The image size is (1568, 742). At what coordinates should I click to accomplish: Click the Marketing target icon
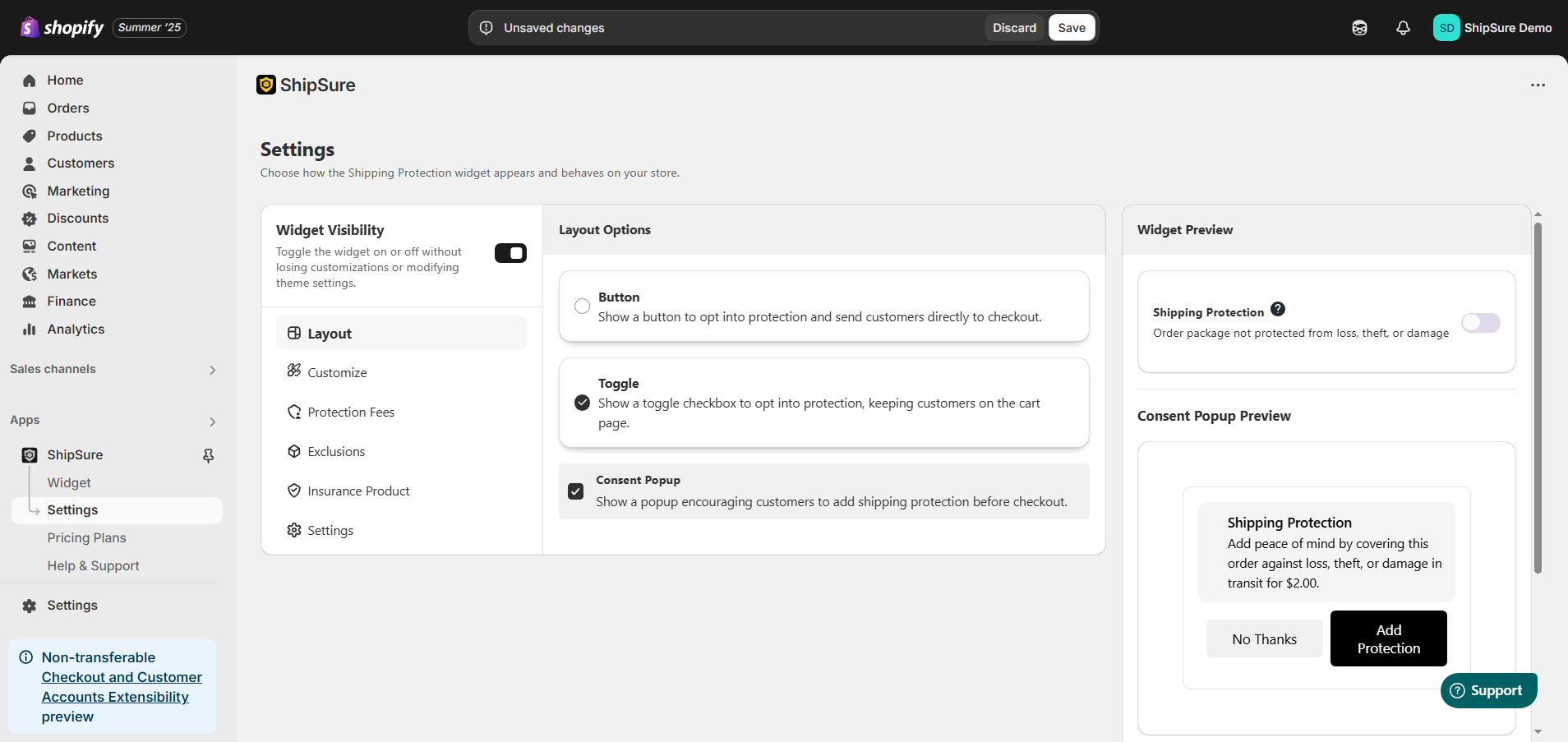[x=30, y=191]
